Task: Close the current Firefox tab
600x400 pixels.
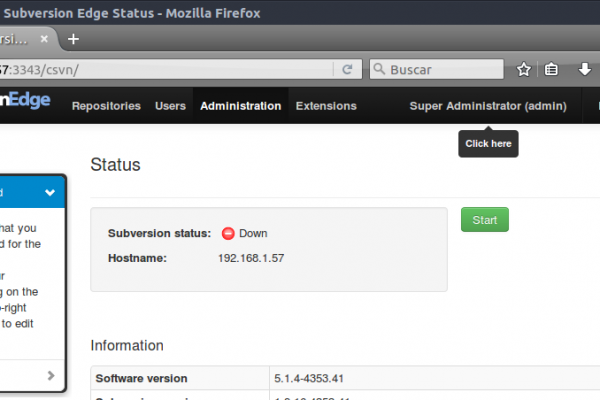Action: (44, 39)
